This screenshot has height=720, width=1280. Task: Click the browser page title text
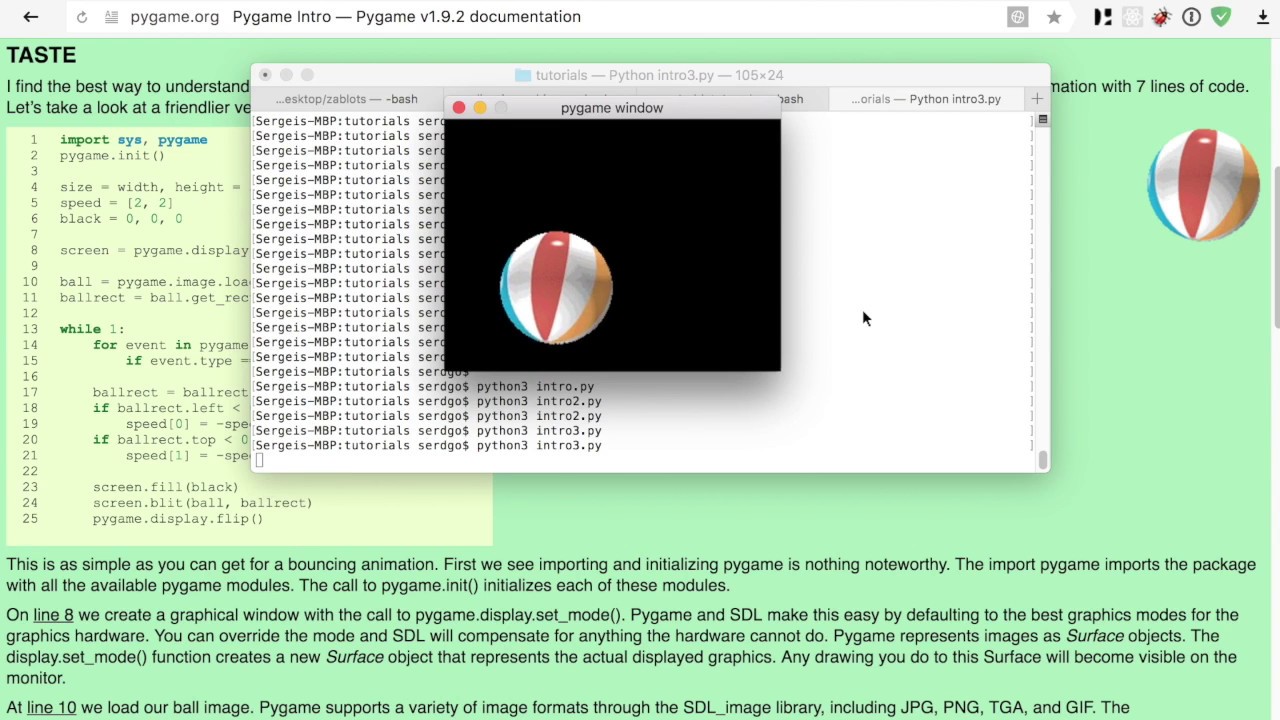tap(406, 17)
